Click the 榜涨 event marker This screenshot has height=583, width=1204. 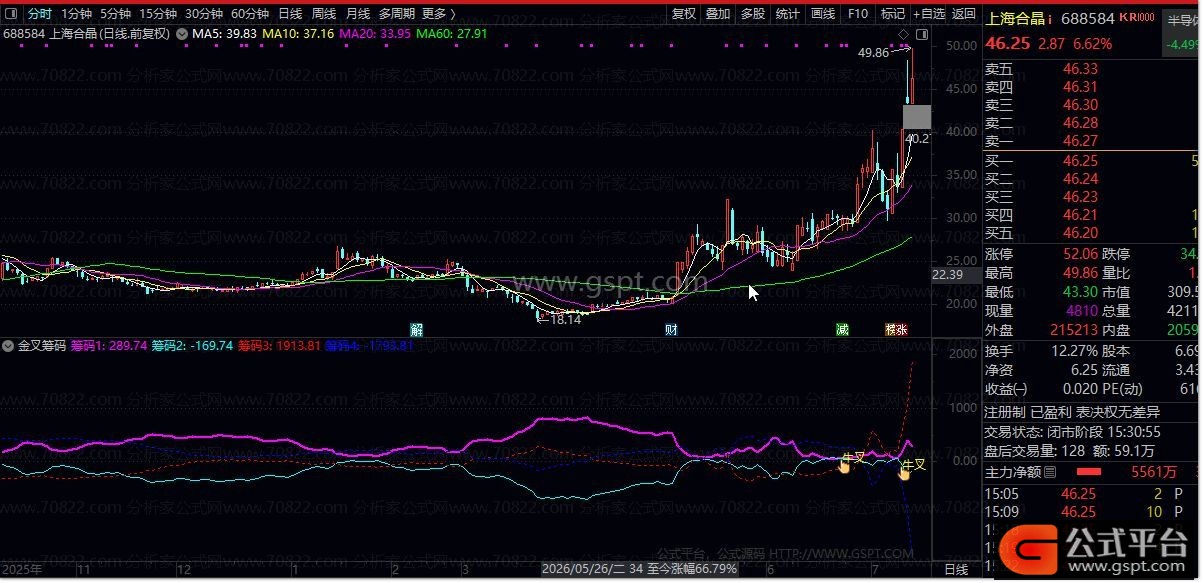896,329
